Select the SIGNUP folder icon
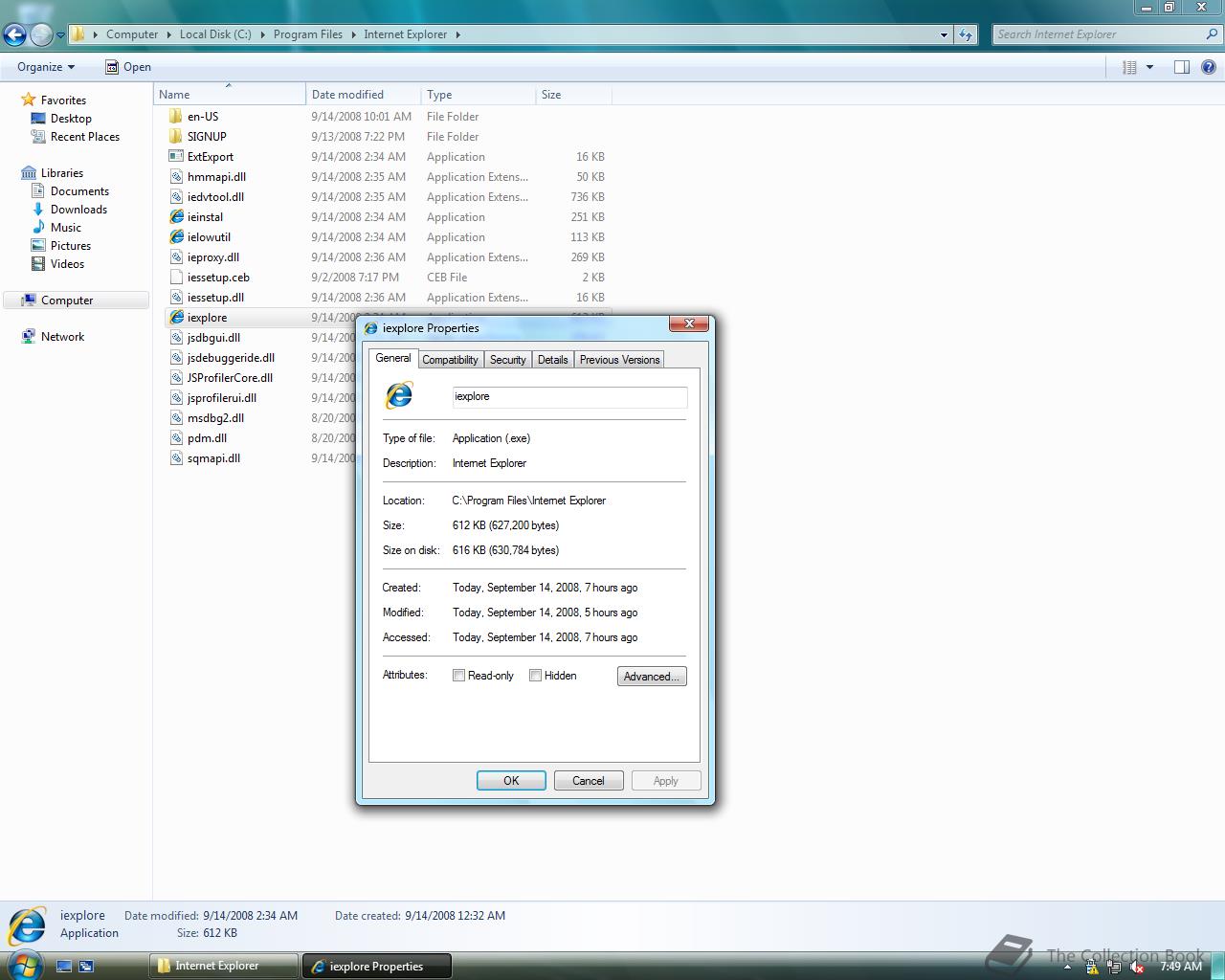This screenshot has width=1225, height=980. [176, 137]
